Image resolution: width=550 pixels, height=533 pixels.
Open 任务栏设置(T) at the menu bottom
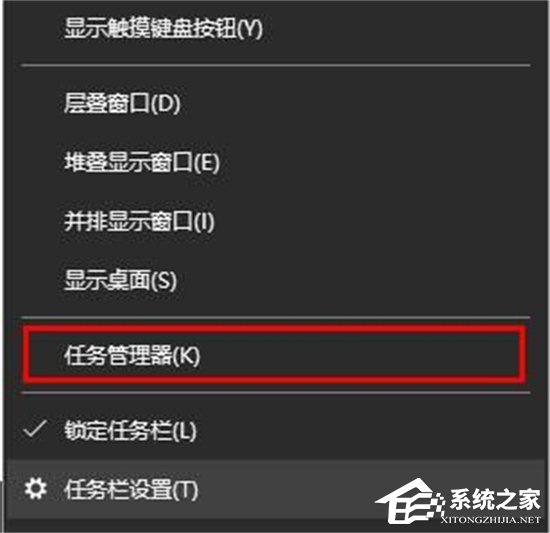click(274, 490)
